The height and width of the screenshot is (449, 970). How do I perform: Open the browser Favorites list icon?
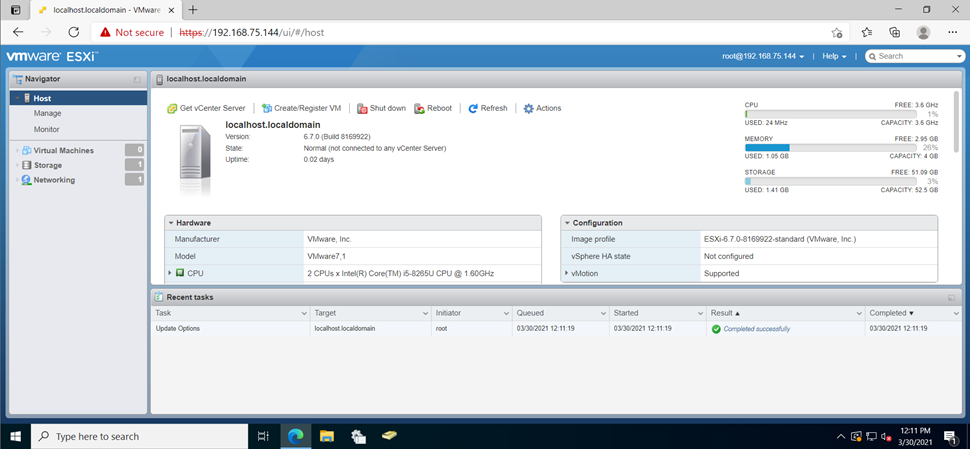pos(867,32)
